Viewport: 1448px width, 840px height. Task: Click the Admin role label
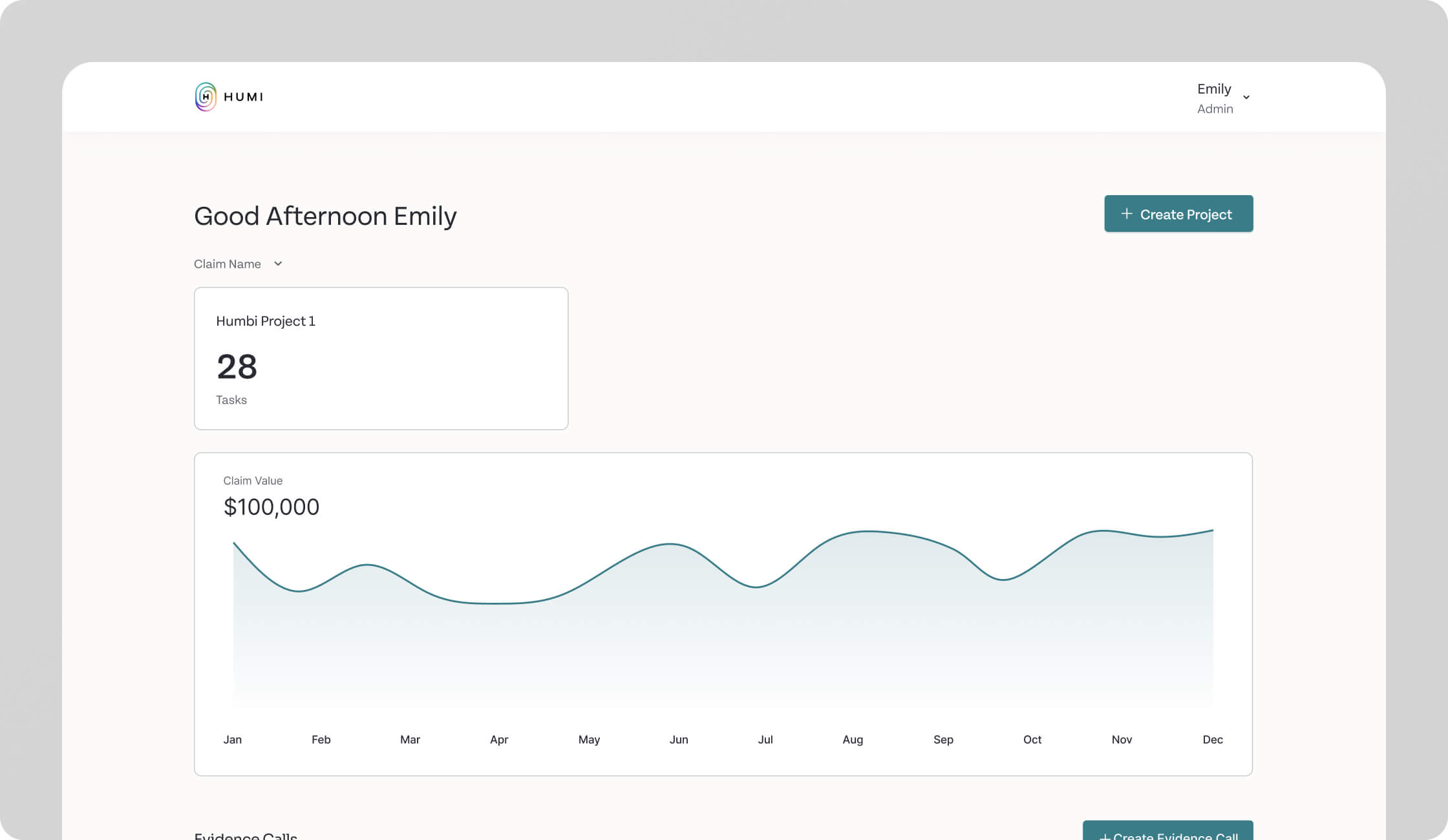tap(1215, 109)
